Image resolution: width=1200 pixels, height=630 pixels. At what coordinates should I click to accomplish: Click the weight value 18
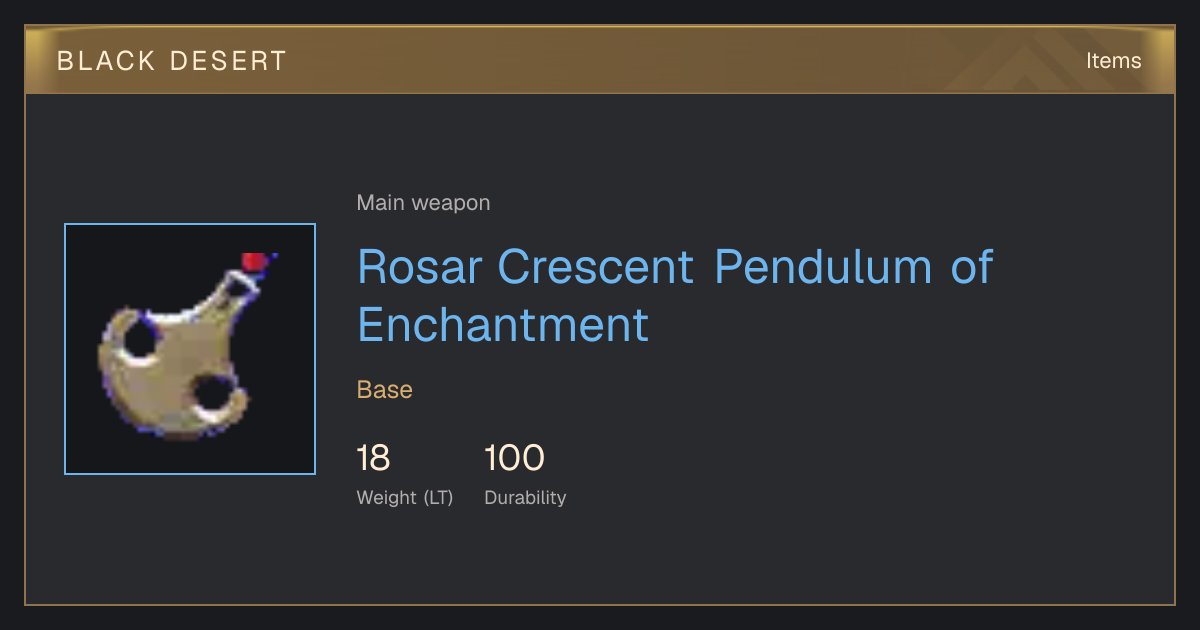click(x=373, y=459)
